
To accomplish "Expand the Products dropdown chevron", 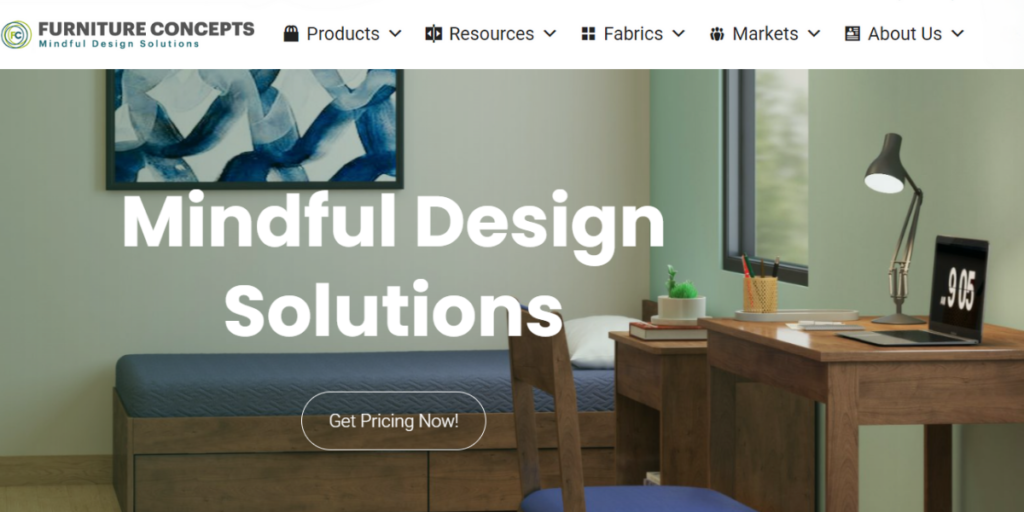I will click(x=395, y=34).
